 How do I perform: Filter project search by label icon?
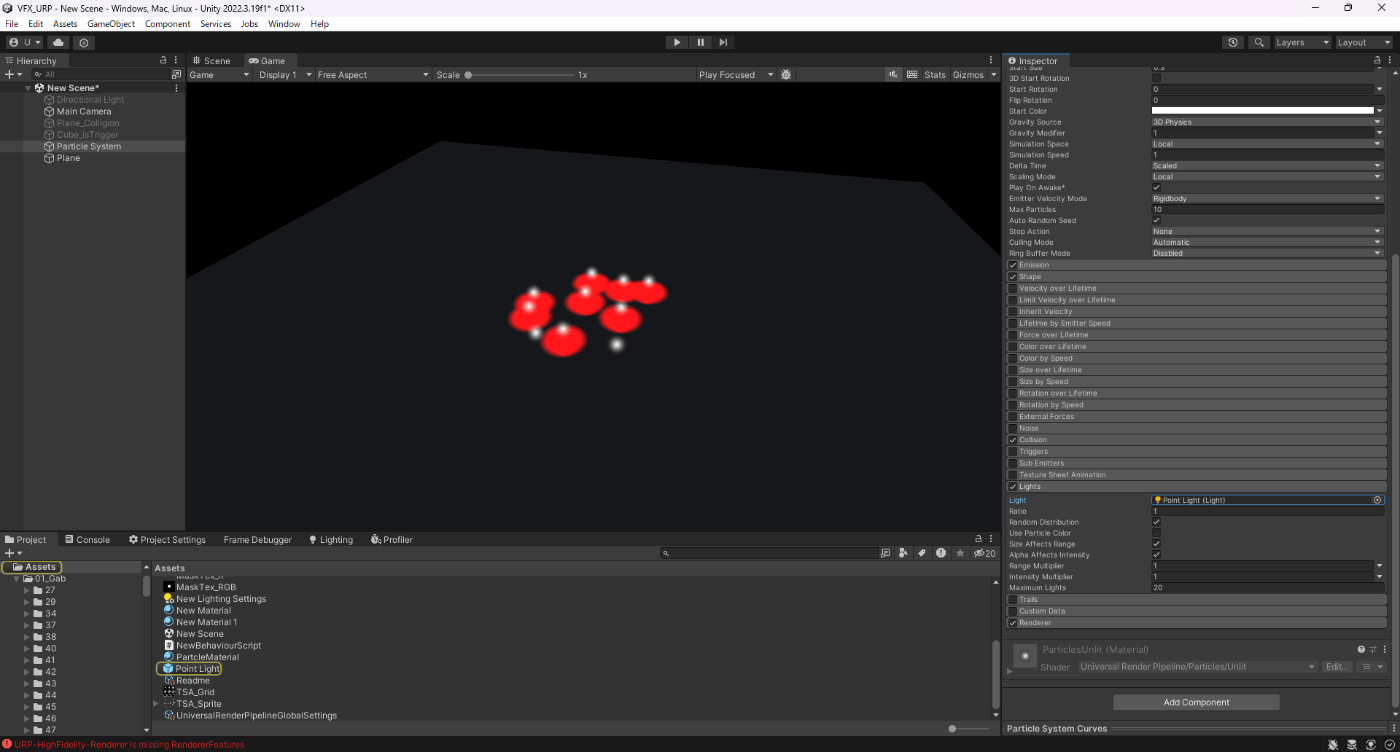922,553
